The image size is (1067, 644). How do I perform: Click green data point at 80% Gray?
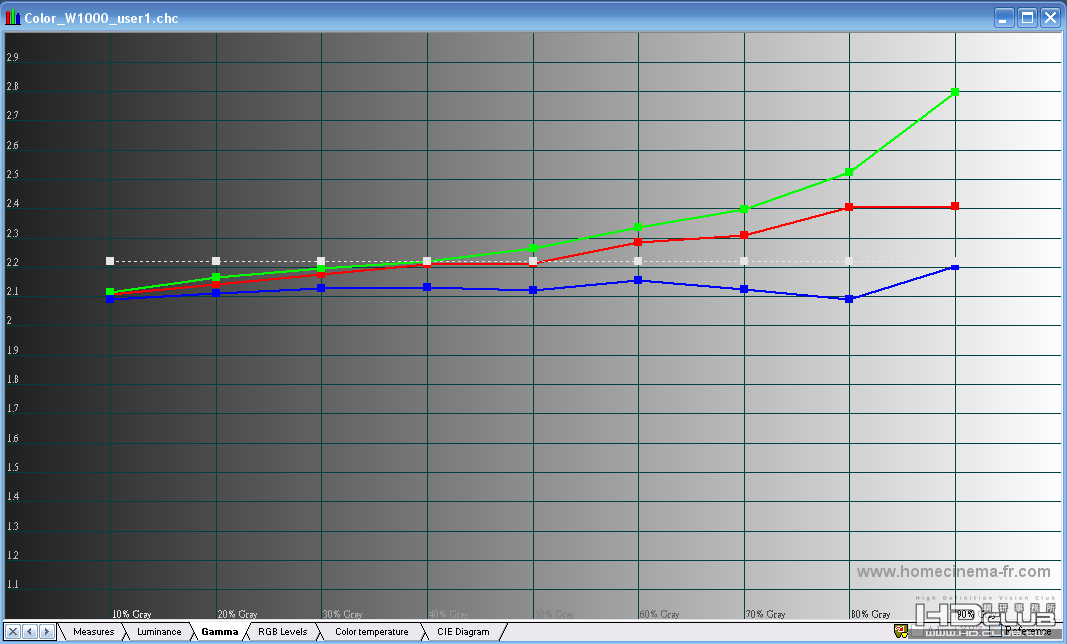849,172
